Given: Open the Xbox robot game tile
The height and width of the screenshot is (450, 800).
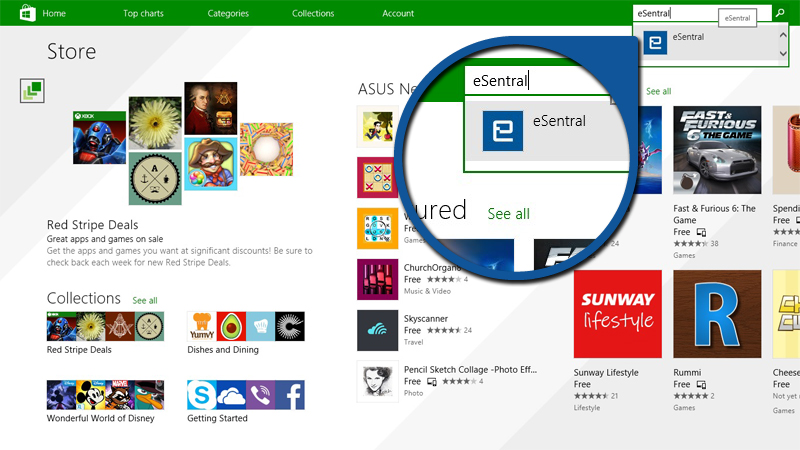Looking at the screenshot, I should point(99,138).
